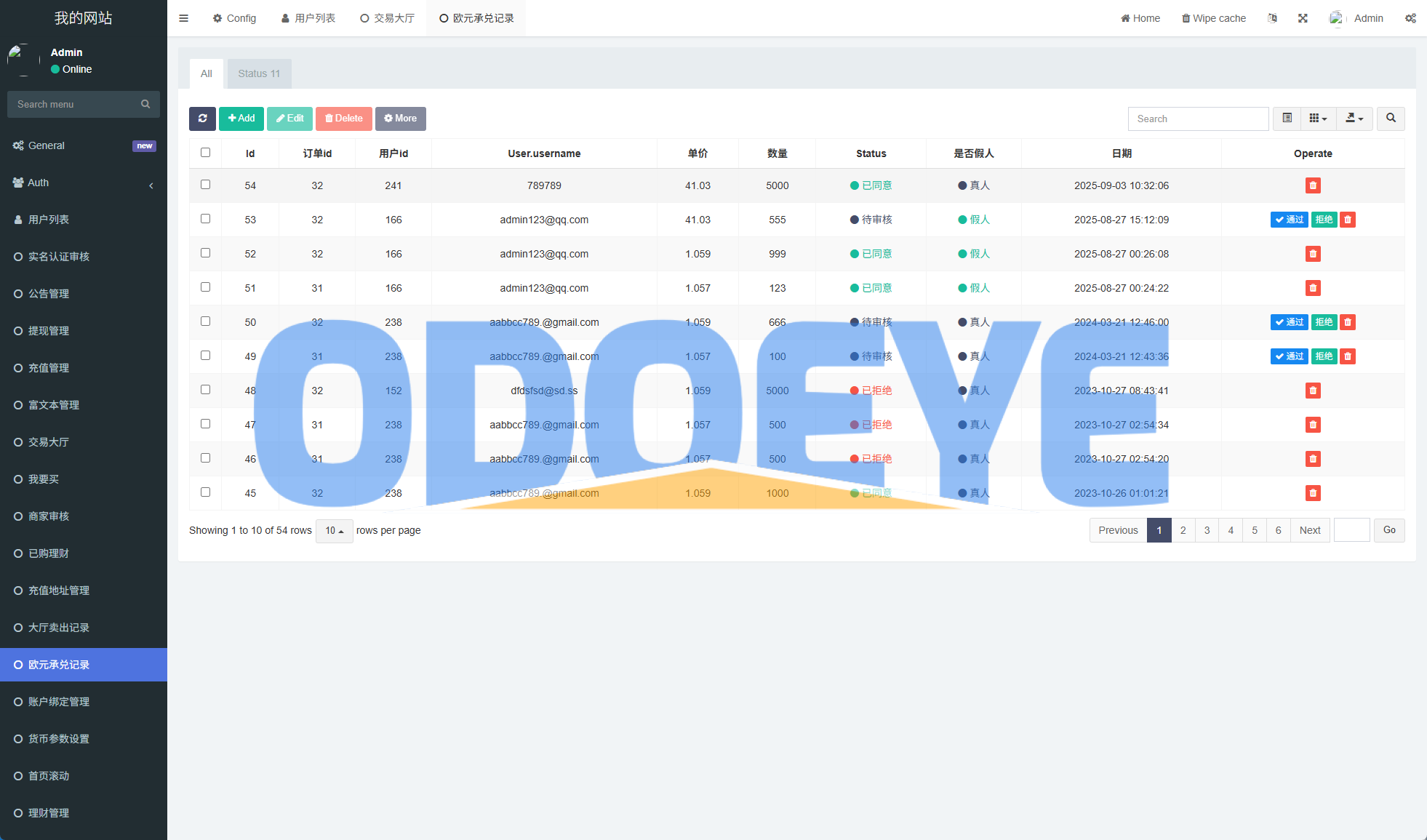This screenshot has width=1427, height=840.
Task: Enter fullscreen mode via the expand icon
Action: pyautogui.click(x=1303, y=18)
